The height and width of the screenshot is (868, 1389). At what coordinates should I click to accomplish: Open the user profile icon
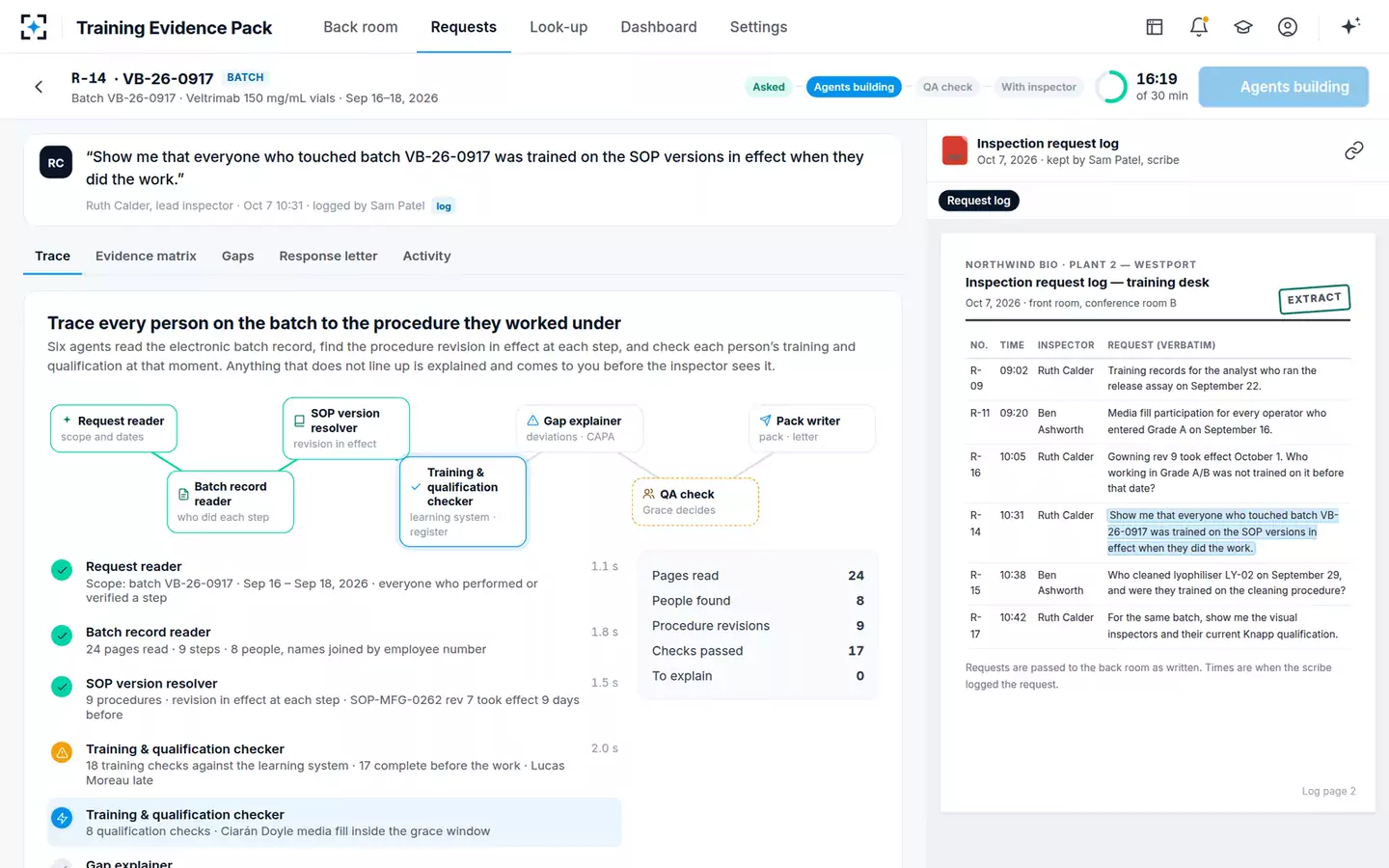click(1288, 27)
